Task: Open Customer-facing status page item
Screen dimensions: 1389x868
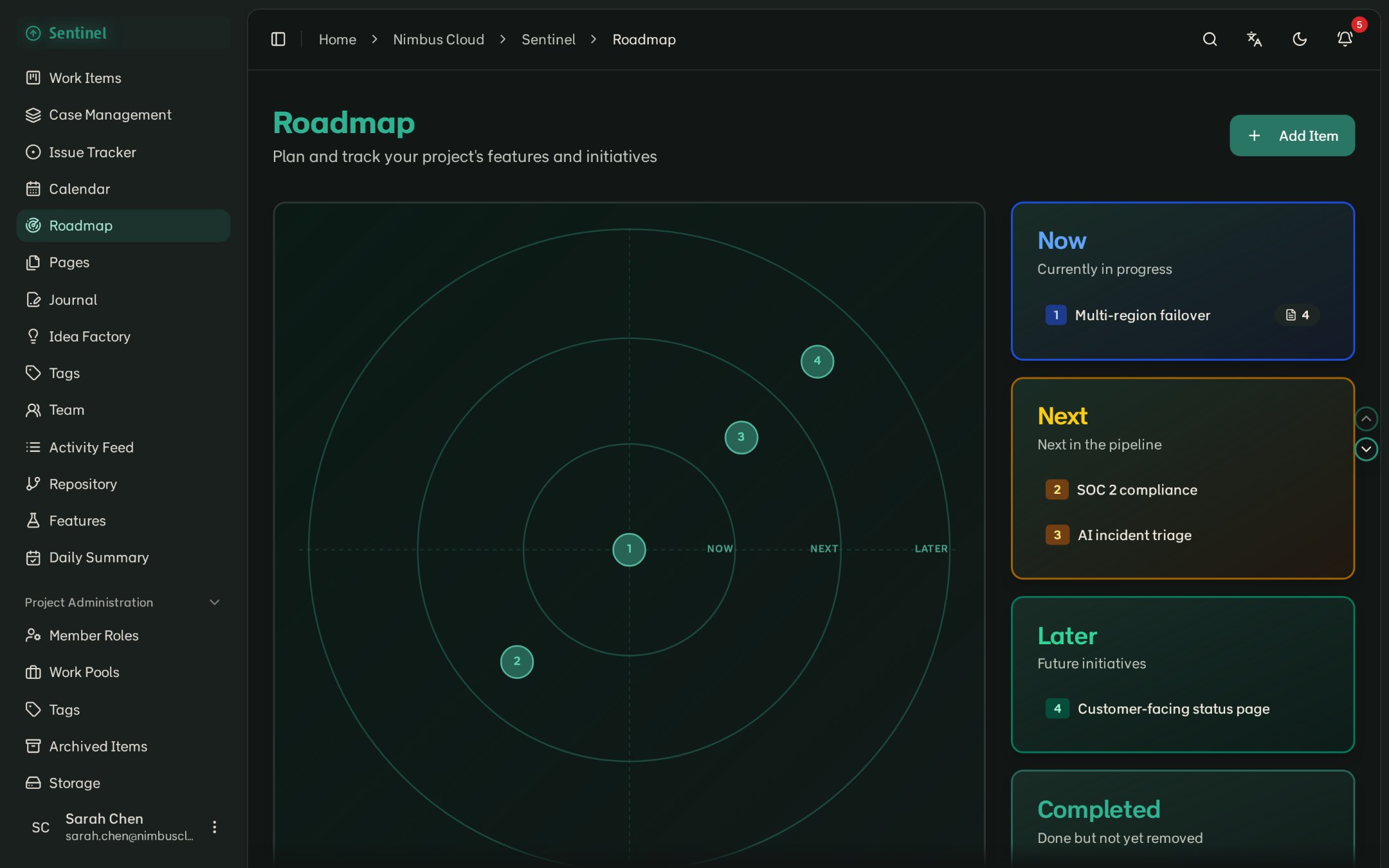Action: tap(1183, 709)
